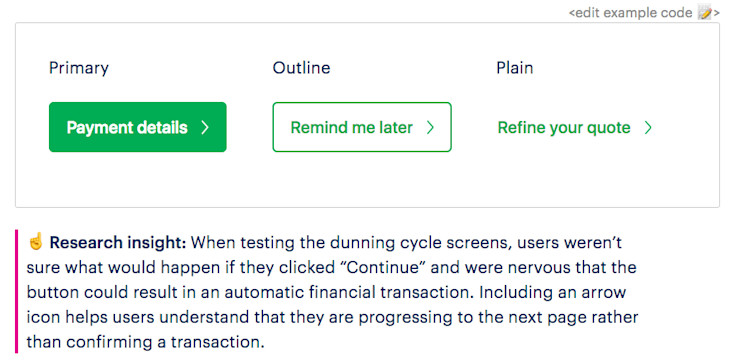Screen dimensions: 730x361
Task: Click the pink vertical bar of the callout
Action: coord(17,291)
